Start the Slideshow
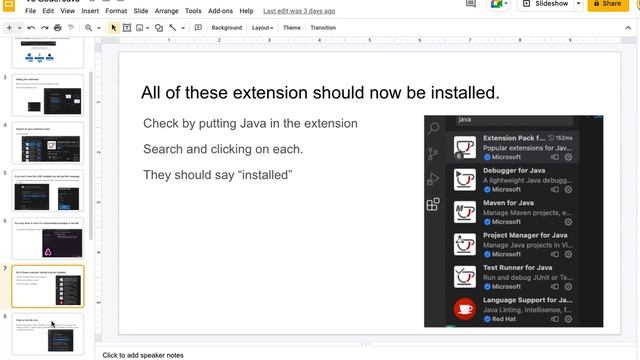This screenshot has width=640, height=360. coord(546,4)
